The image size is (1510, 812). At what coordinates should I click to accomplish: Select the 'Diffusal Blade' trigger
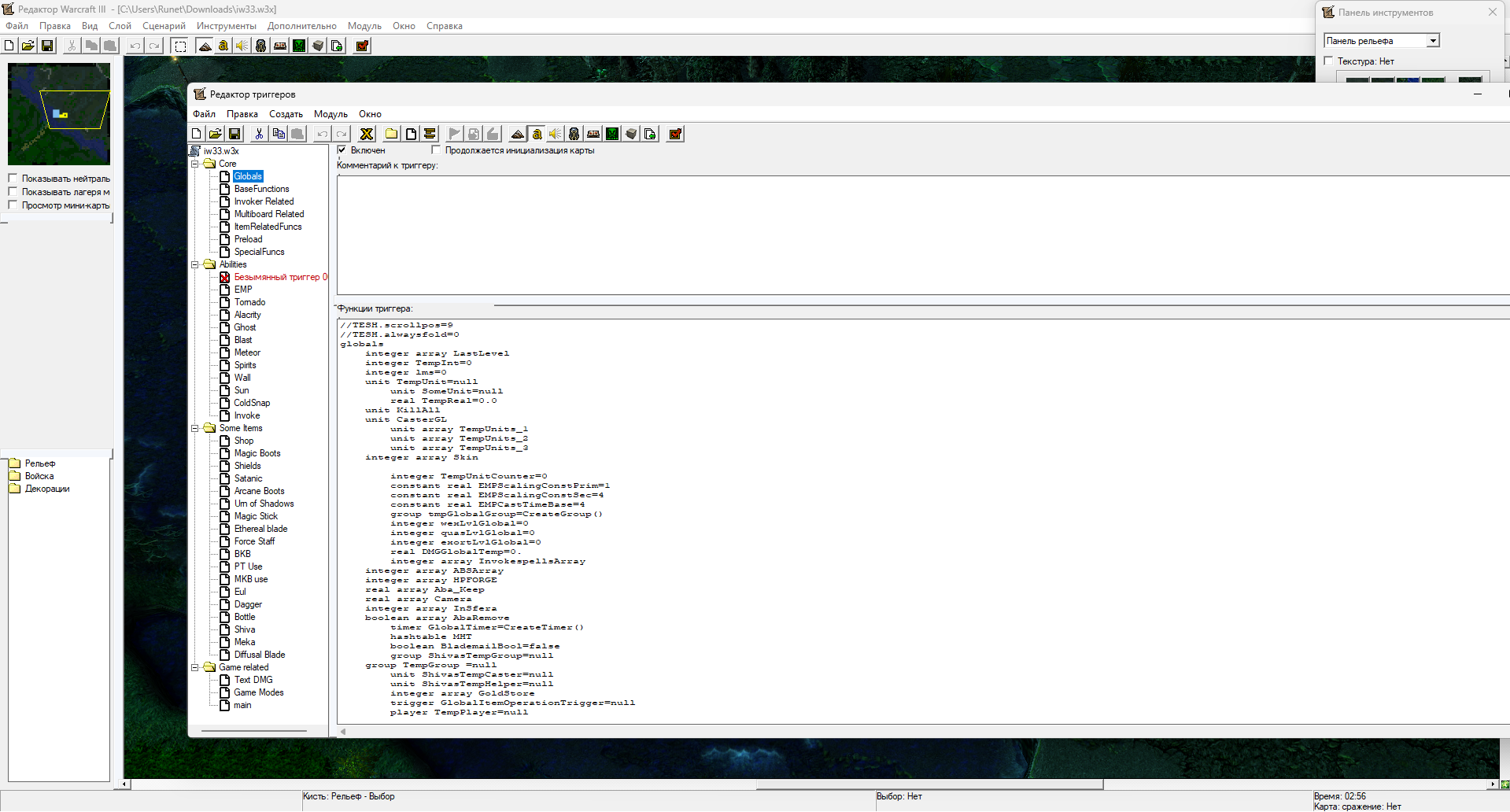tap(260, 655)
